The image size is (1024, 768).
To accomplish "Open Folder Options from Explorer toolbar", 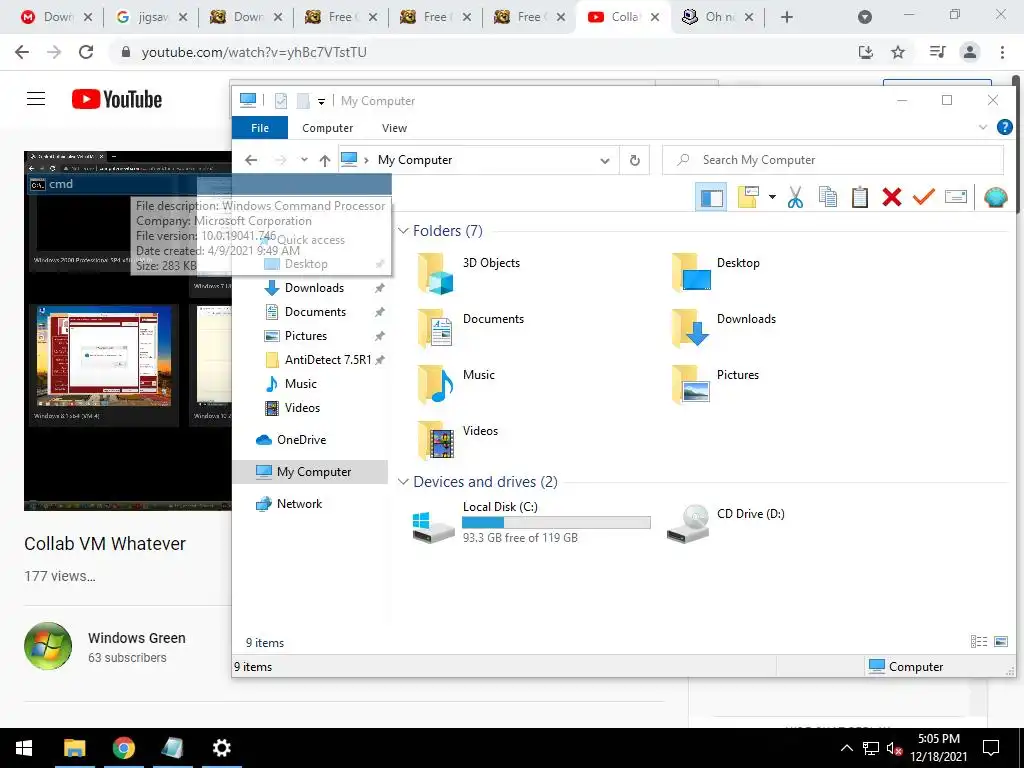I will 748,197.
